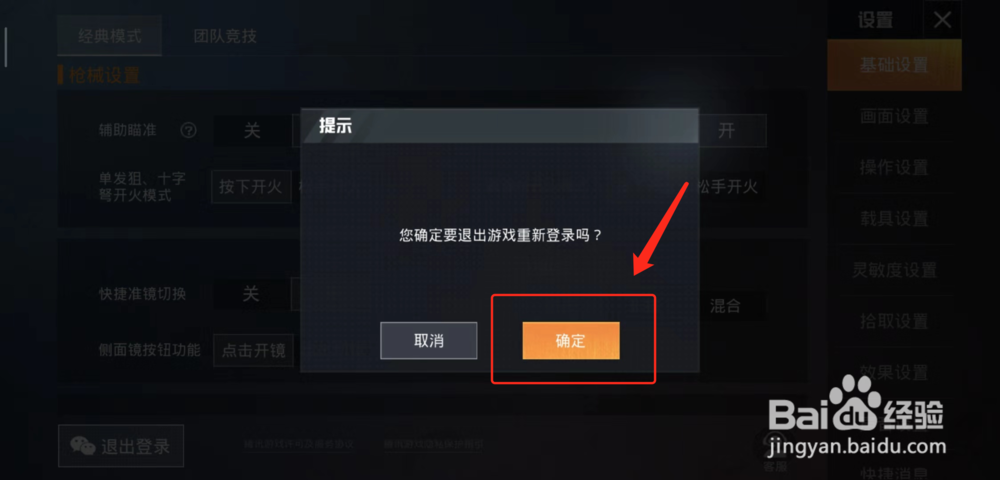Open 灵敏度设置 in the side menu
The width and height of the screenshot is (1000, 480).
[894, 270]
